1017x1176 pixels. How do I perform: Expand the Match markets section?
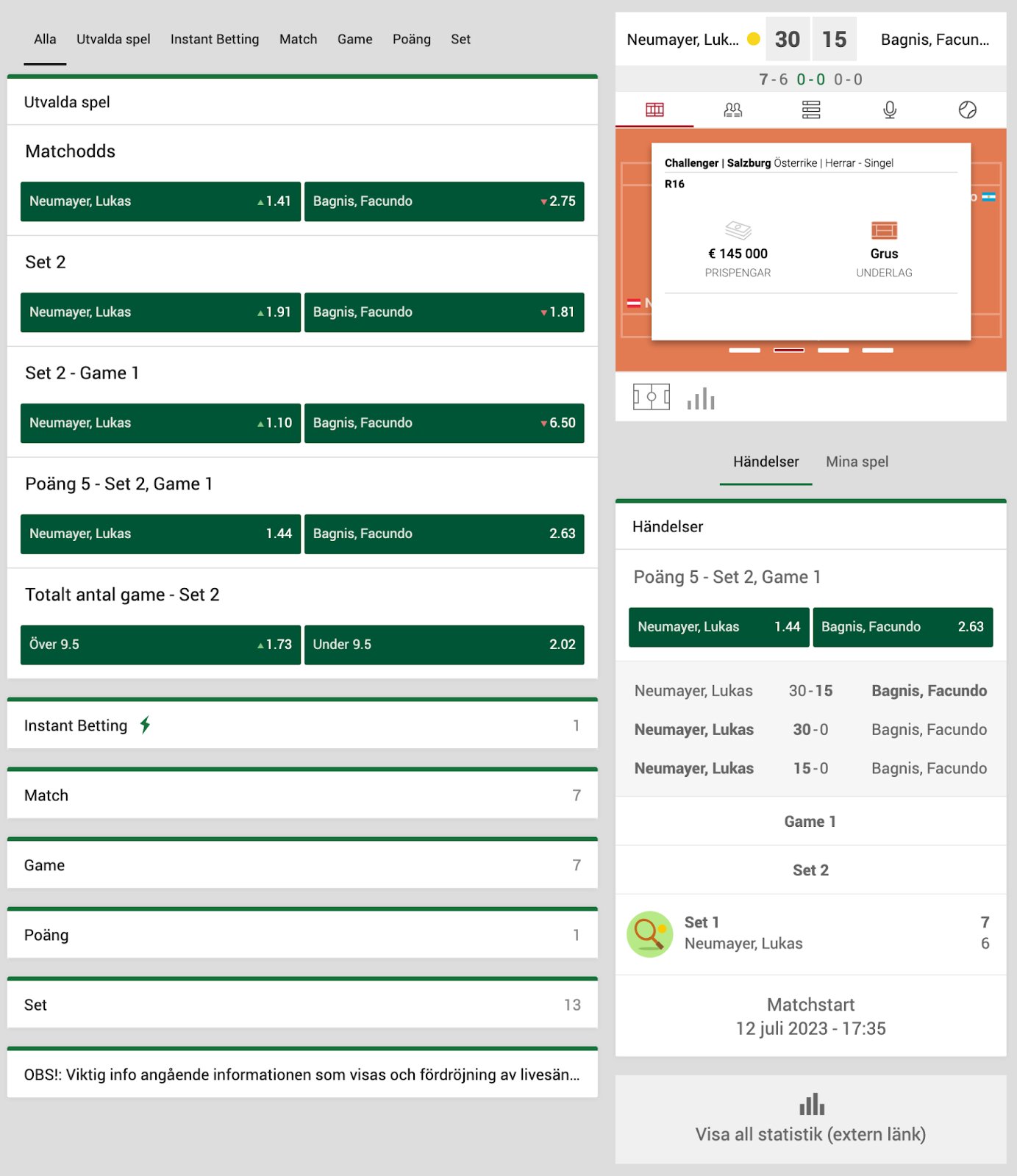pos(301,795)
